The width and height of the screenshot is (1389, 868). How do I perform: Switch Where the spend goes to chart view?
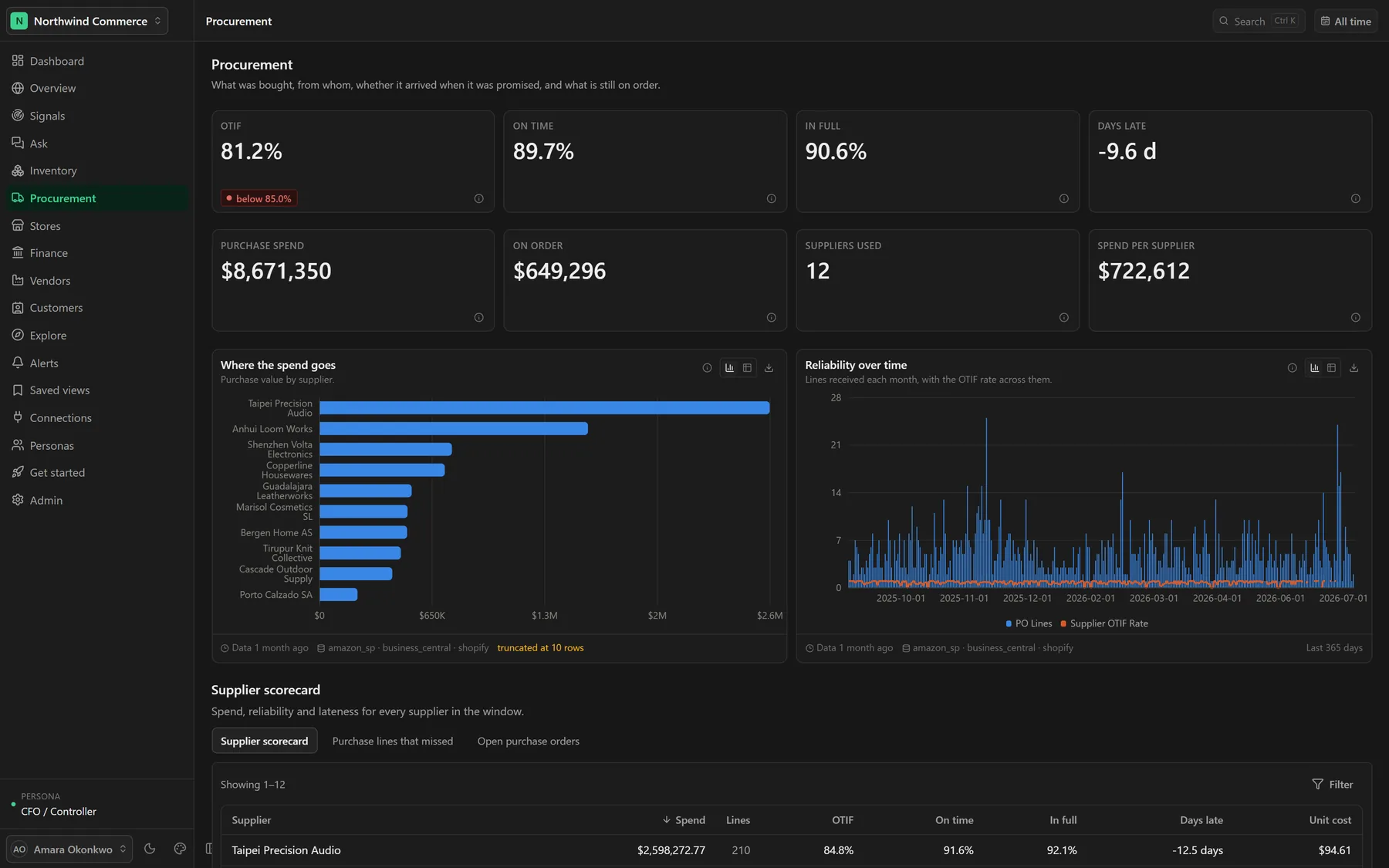[x=729, y=368]
